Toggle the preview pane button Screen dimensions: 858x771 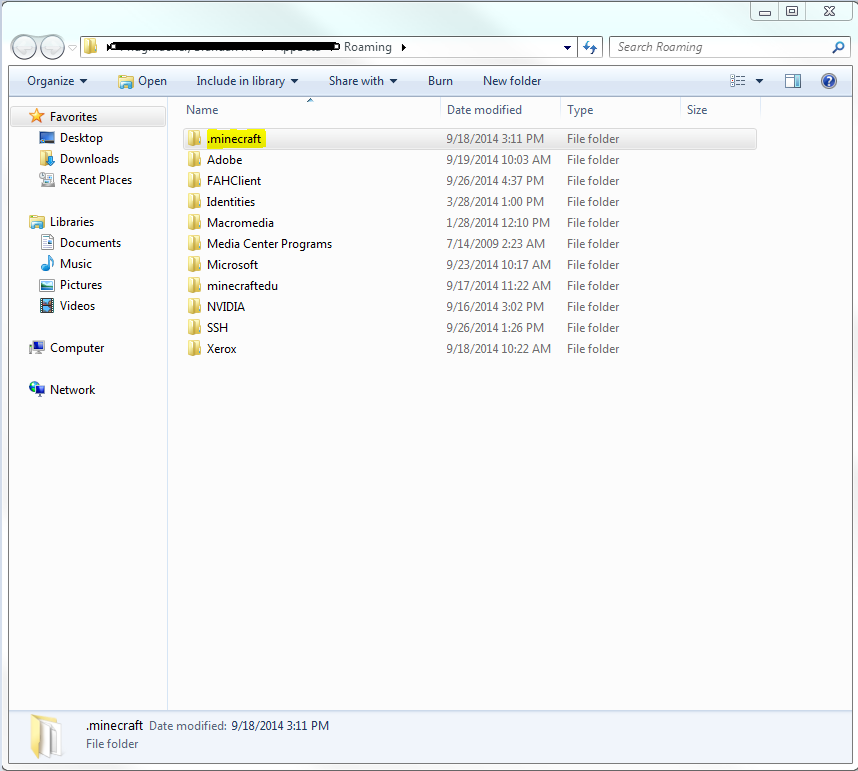793,81
